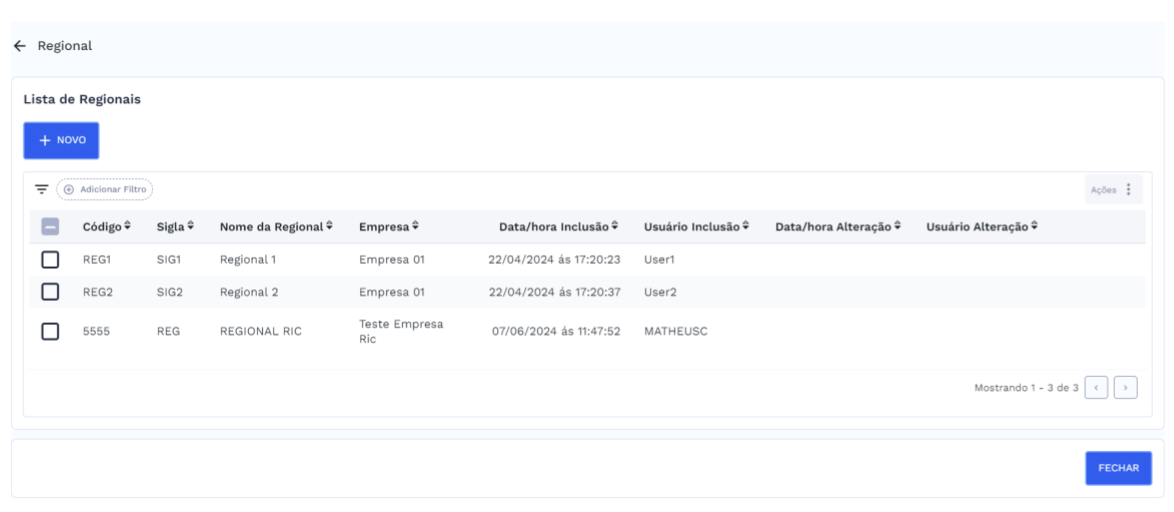Sort by Empresa column header
Viewport: 1174px width, 512px height.
click(x=388, y=227)
